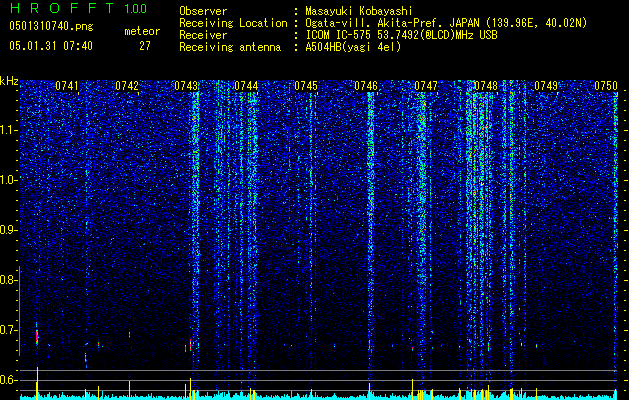This screenshot has height=400, width=629.
Task: Click the version number 1.0.0
Action: pos(136,8)
